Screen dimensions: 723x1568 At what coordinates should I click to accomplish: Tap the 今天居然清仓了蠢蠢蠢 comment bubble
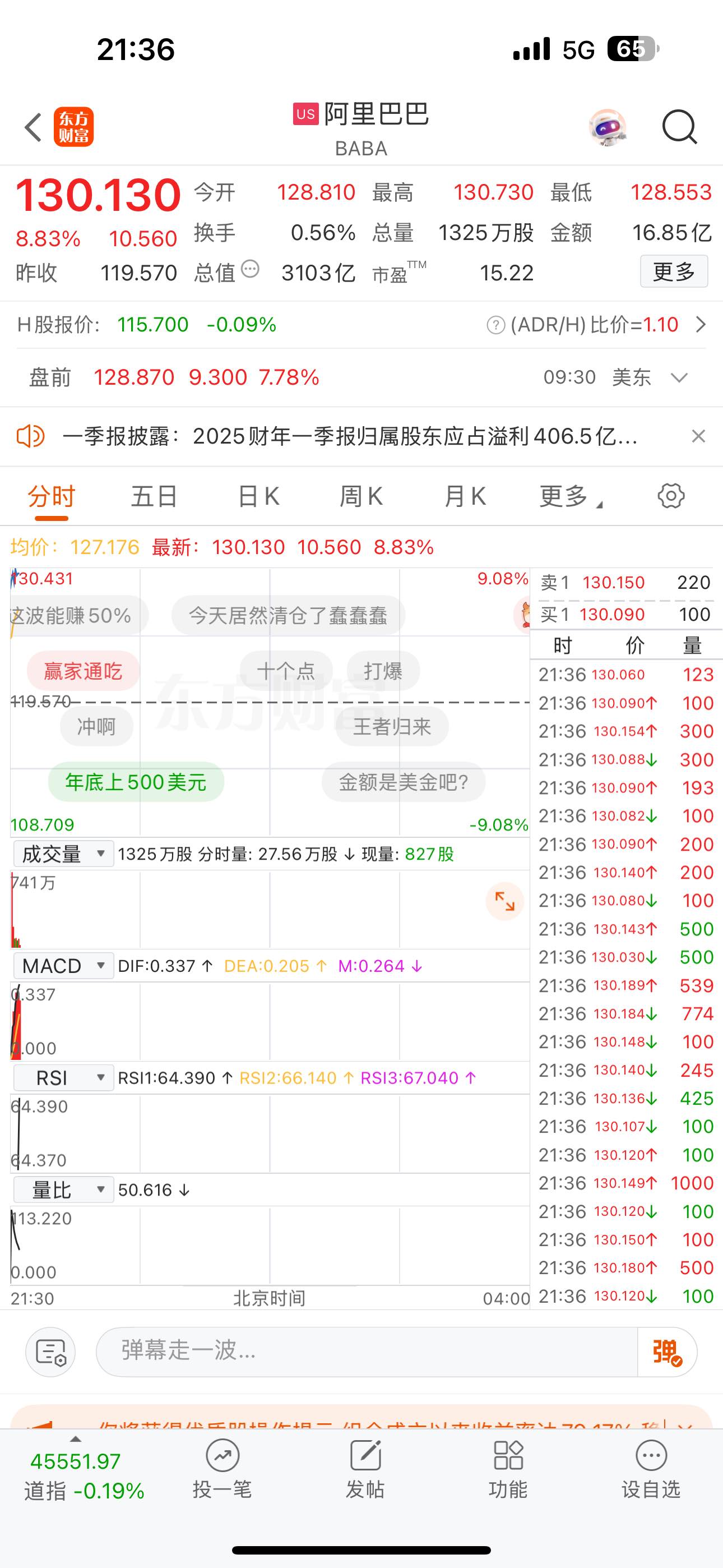point(288,615)
